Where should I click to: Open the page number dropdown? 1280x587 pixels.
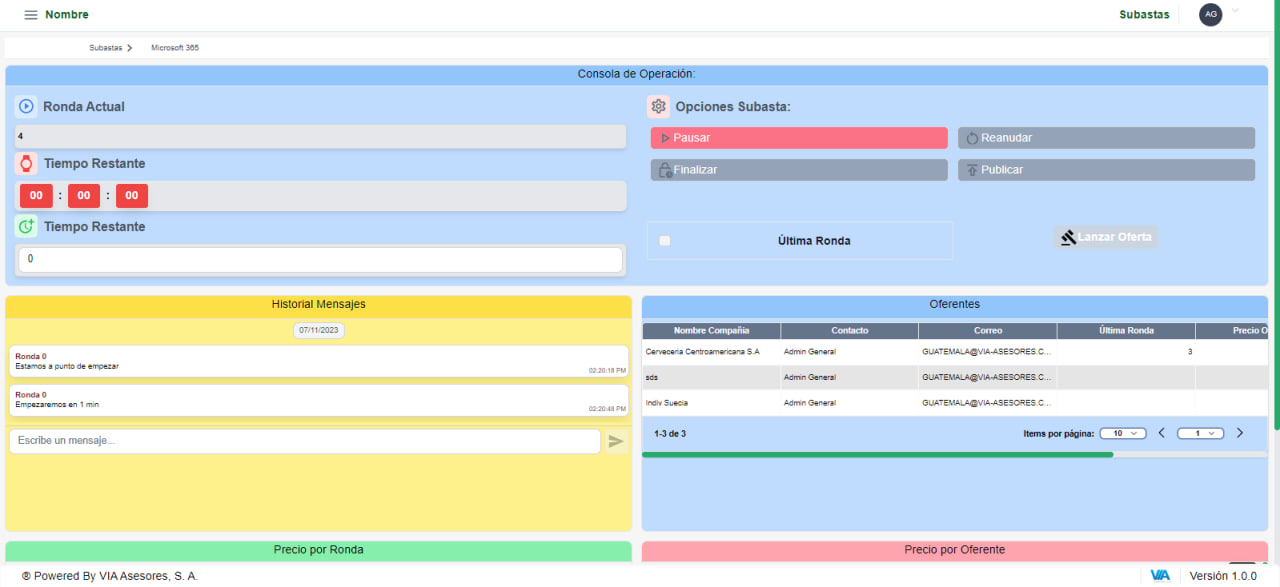point(1201,433)
